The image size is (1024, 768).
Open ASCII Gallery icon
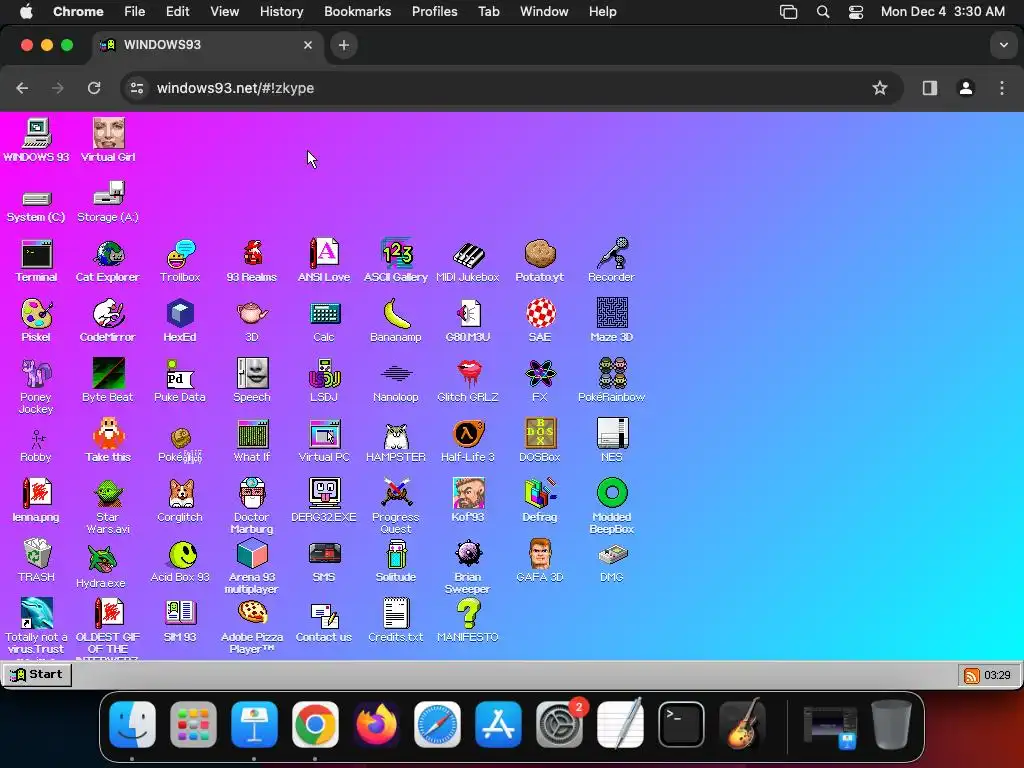point(396,261)
